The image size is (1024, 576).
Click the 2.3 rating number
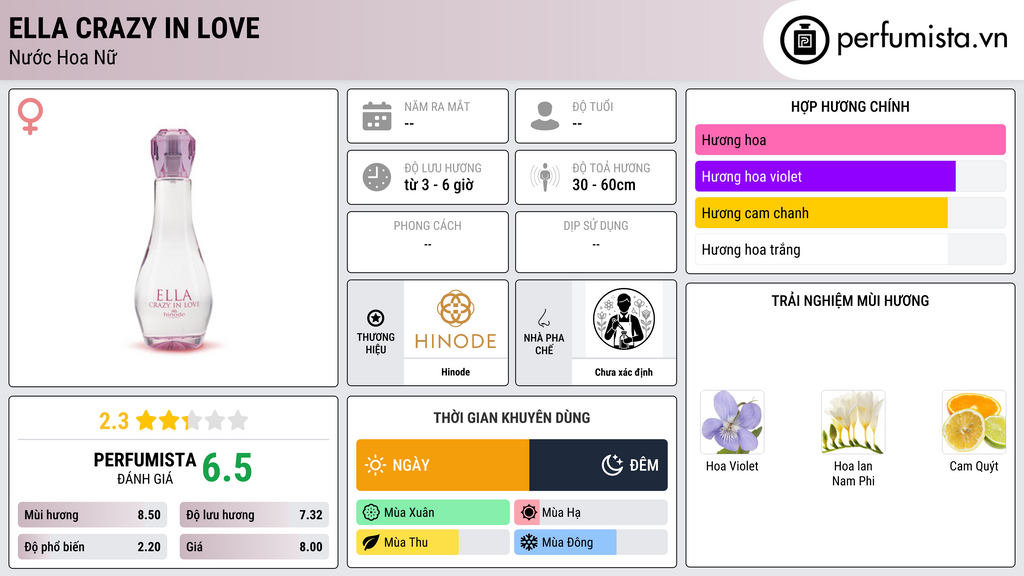coord(114,421)
